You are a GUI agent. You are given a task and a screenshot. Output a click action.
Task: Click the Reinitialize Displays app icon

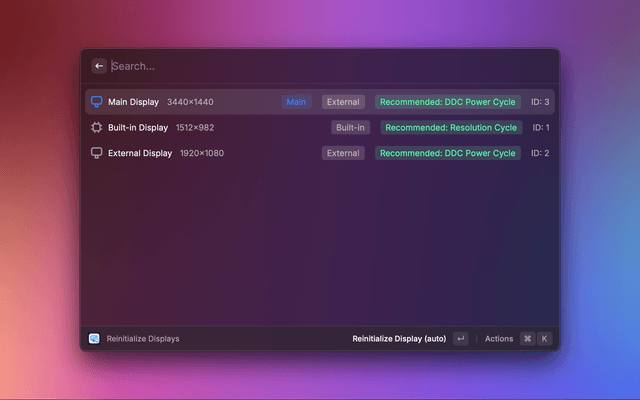(x=94, y=339)
